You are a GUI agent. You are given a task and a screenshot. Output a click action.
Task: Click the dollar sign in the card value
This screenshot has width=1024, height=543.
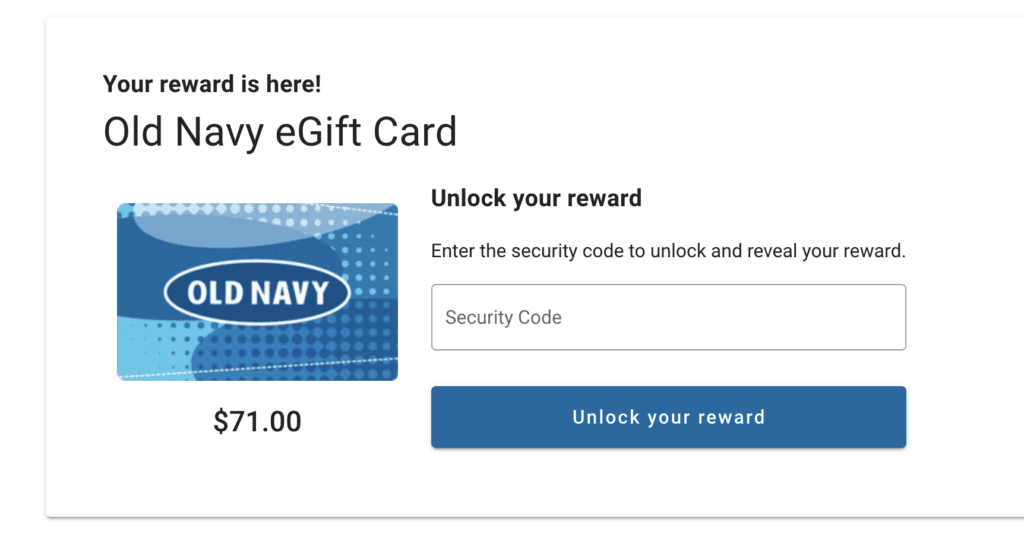click(x=221, y=422)
